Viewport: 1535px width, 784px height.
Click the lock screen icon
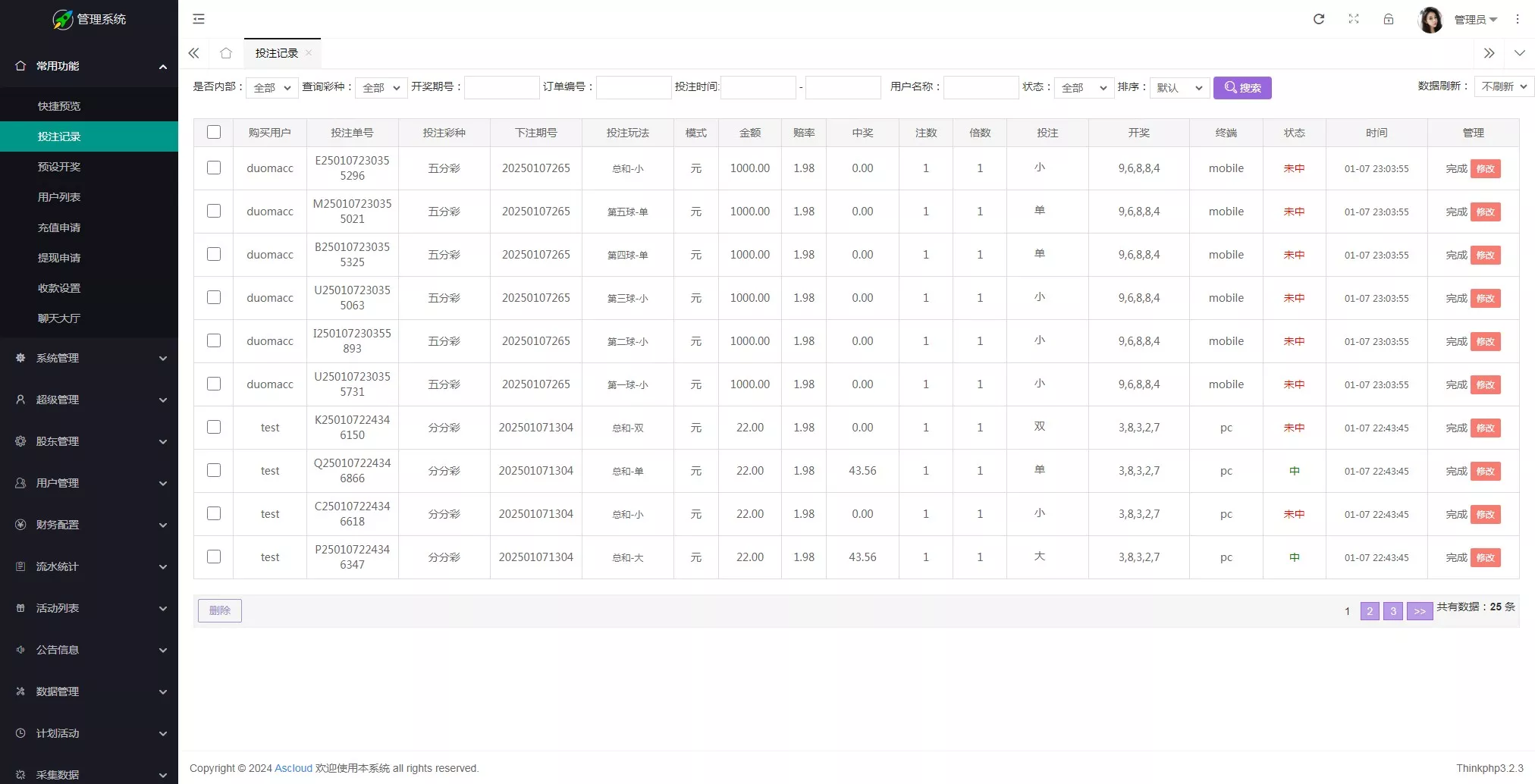click(1389, 19)
